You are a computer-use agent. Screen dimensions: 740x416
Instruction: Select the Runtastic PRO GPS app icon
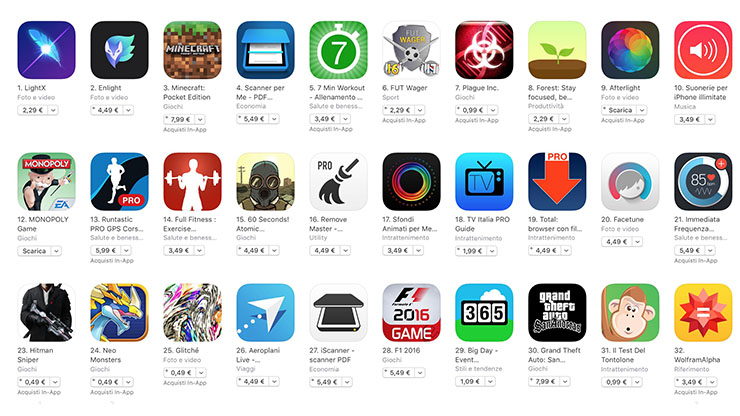(x=119, y=181)
